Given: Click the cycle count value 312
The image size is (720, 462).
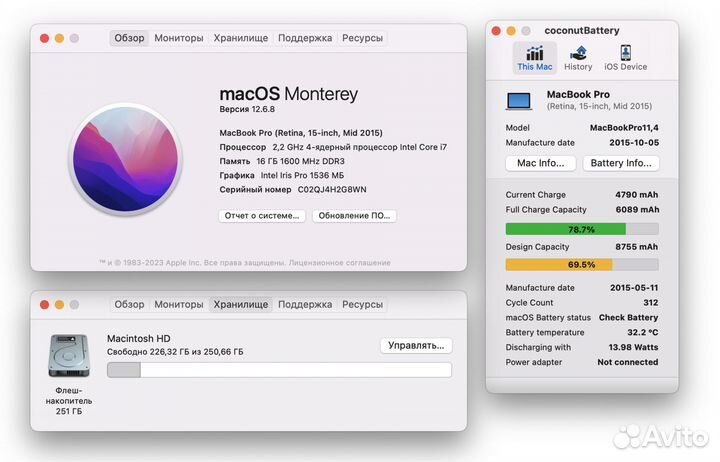Looking at the screenshot, I should point(651,303).
